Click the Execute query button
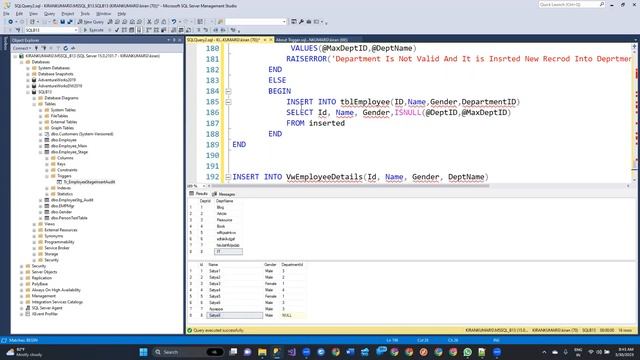 tap(93, 30)
